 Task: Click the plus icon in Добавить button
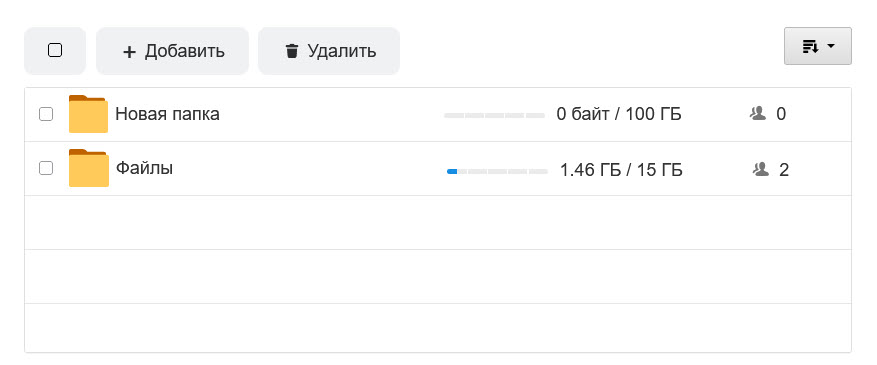[x=129, y=52]
